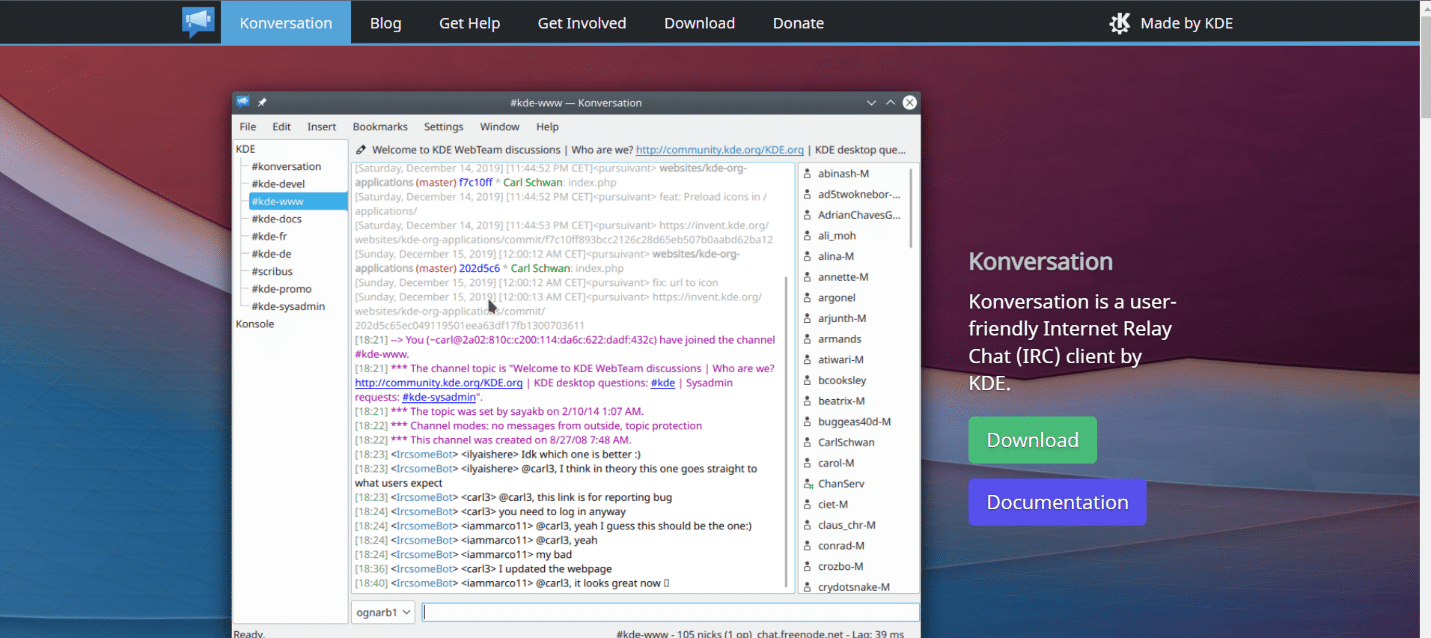Select AdrianChavesG... in nick list

coord(859,215)
